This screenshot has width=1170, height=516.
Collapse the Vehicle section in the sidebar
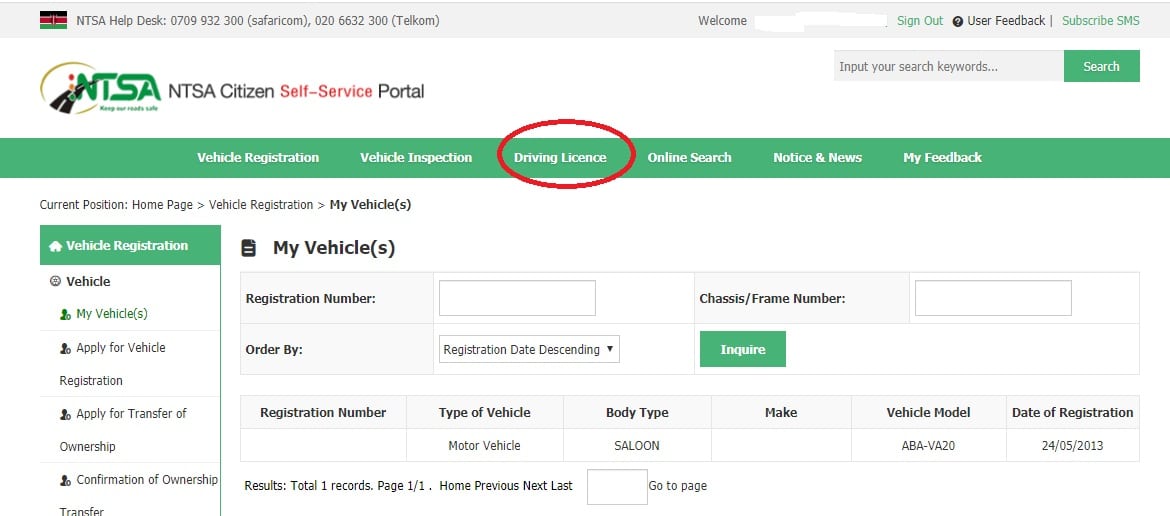pos(56,282)
